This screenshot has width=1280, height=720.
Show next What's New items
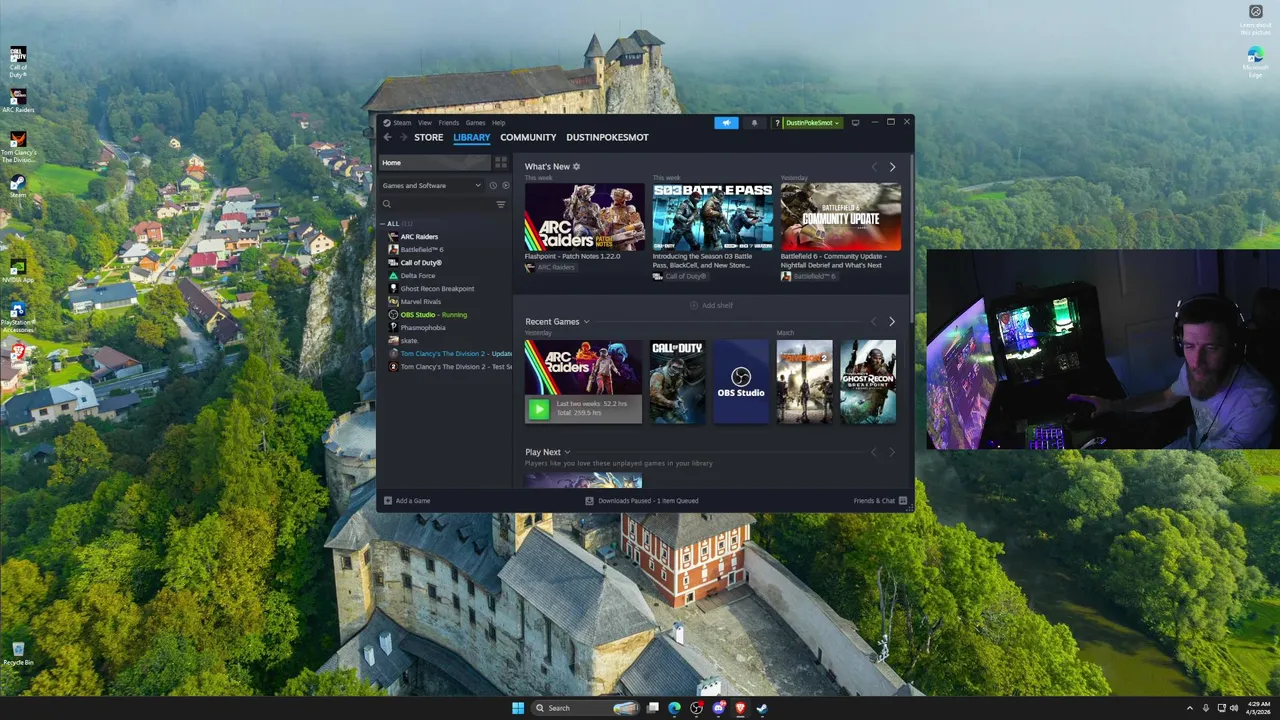tap(892, 167)
